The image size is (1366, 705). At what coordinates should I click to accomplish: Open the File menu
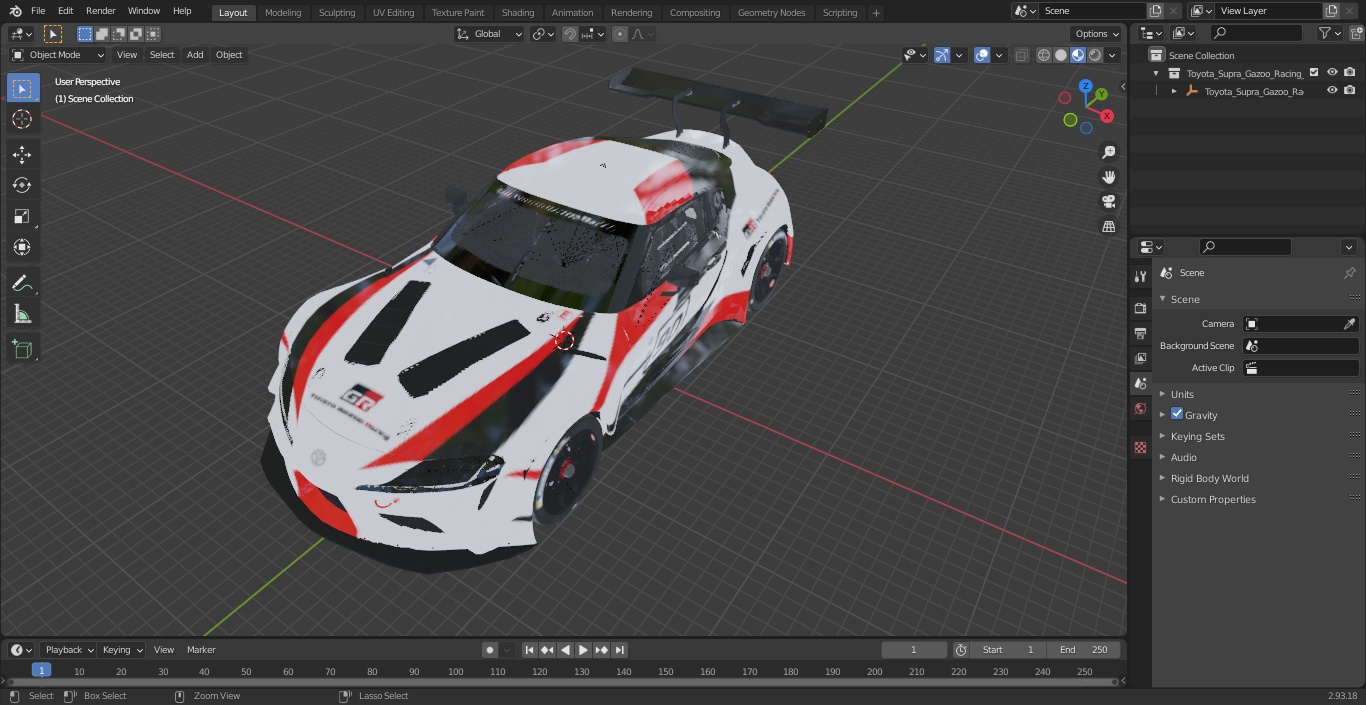(x=38, y=11)
